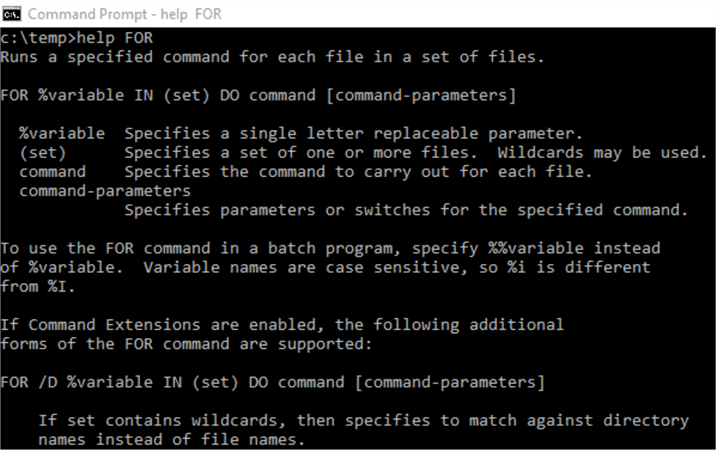Click 'Specifies parameters or switches' line
The height and width of the screenshot is (450, 716).
(x=406, y=210)
